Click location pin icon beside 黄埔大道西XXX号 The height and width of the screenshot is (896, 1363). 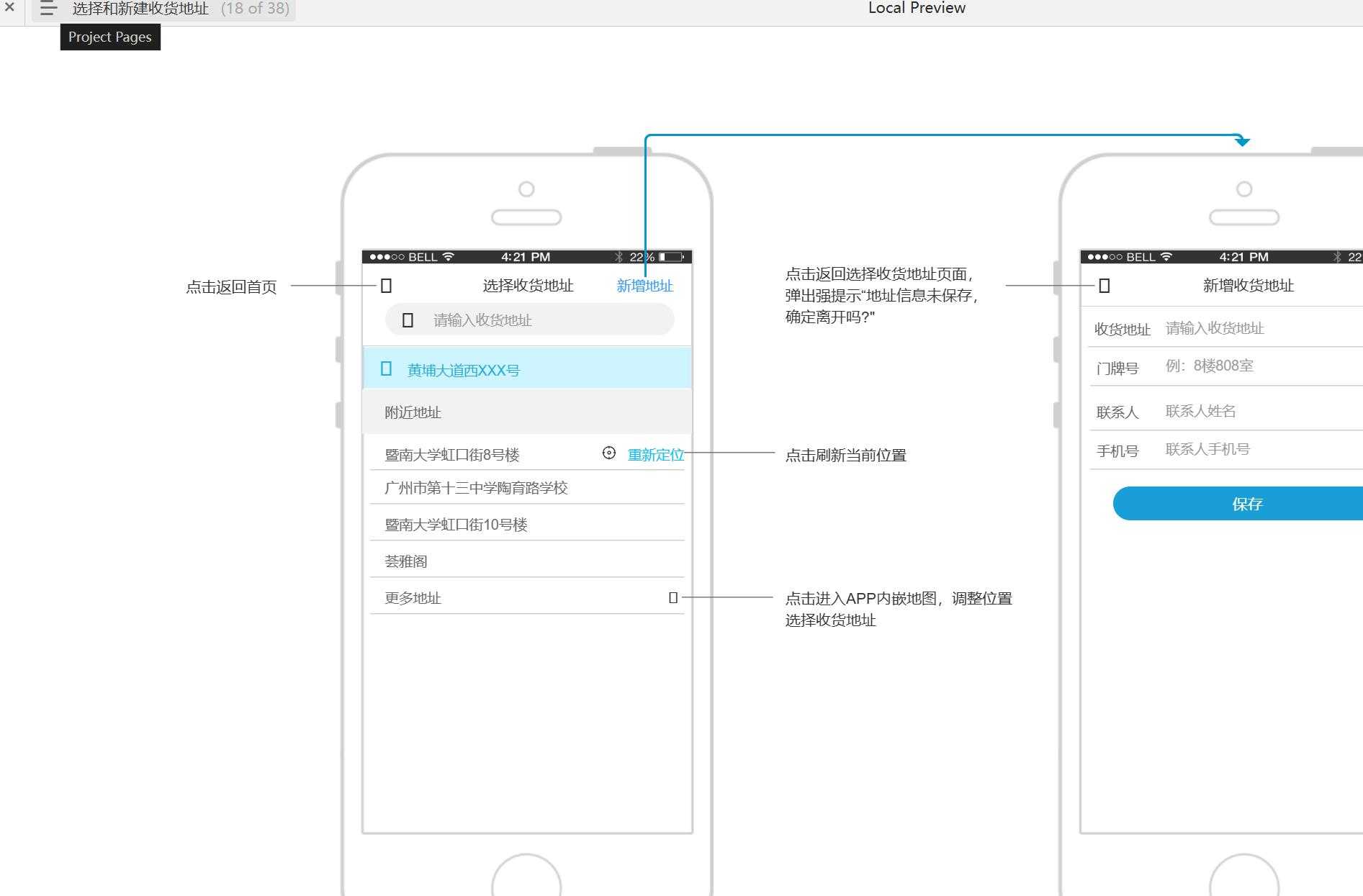[x=386, y=369]
